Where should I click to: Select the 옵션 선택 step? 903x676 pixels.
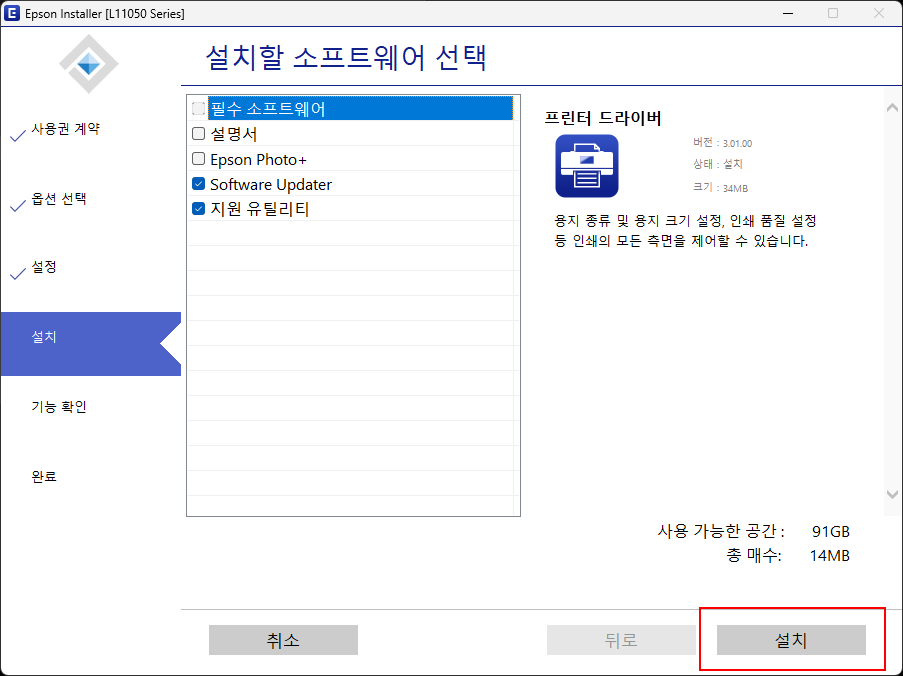(x=59, y=199)
